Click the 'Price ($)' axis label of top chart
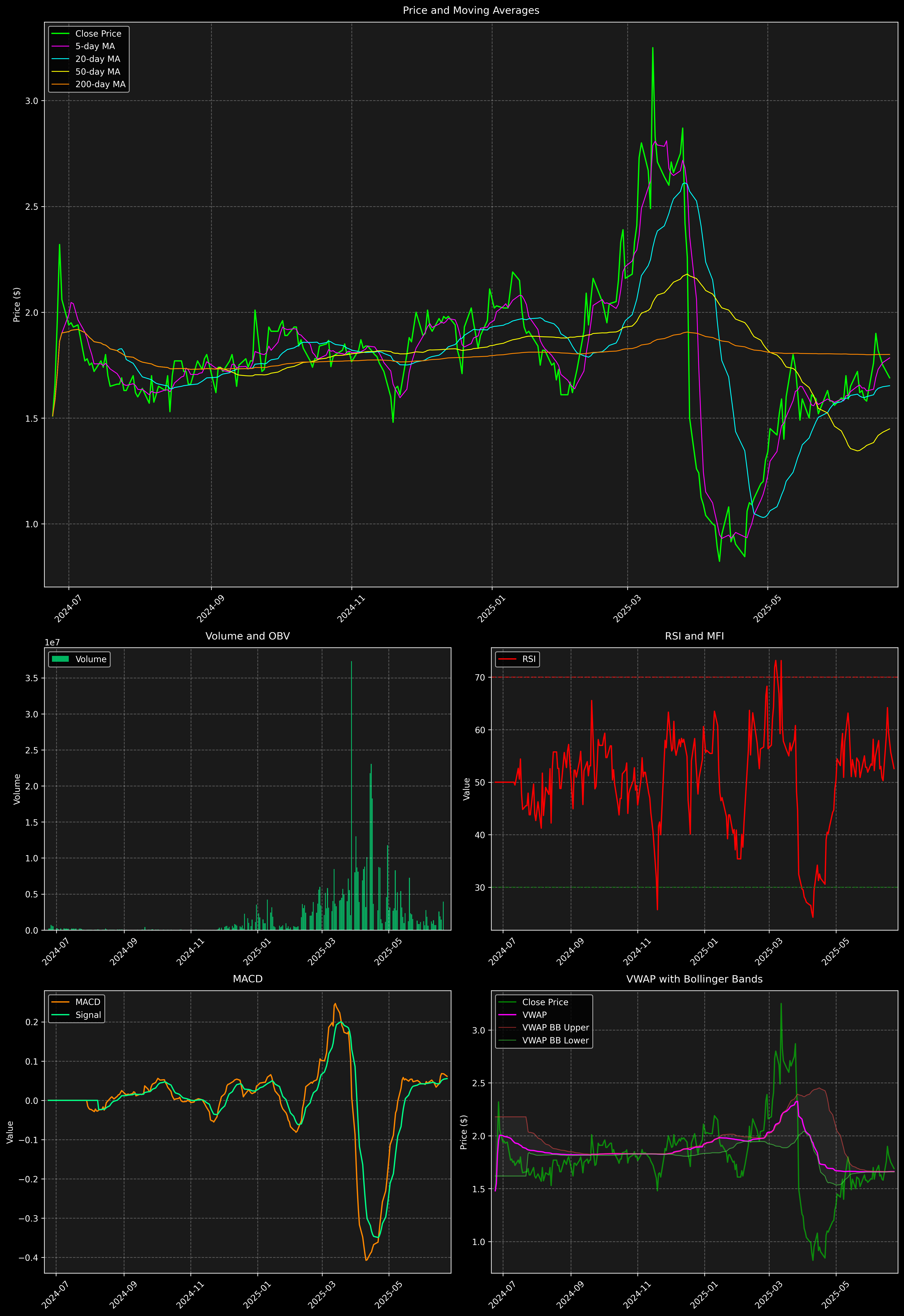 pos(17,305)
